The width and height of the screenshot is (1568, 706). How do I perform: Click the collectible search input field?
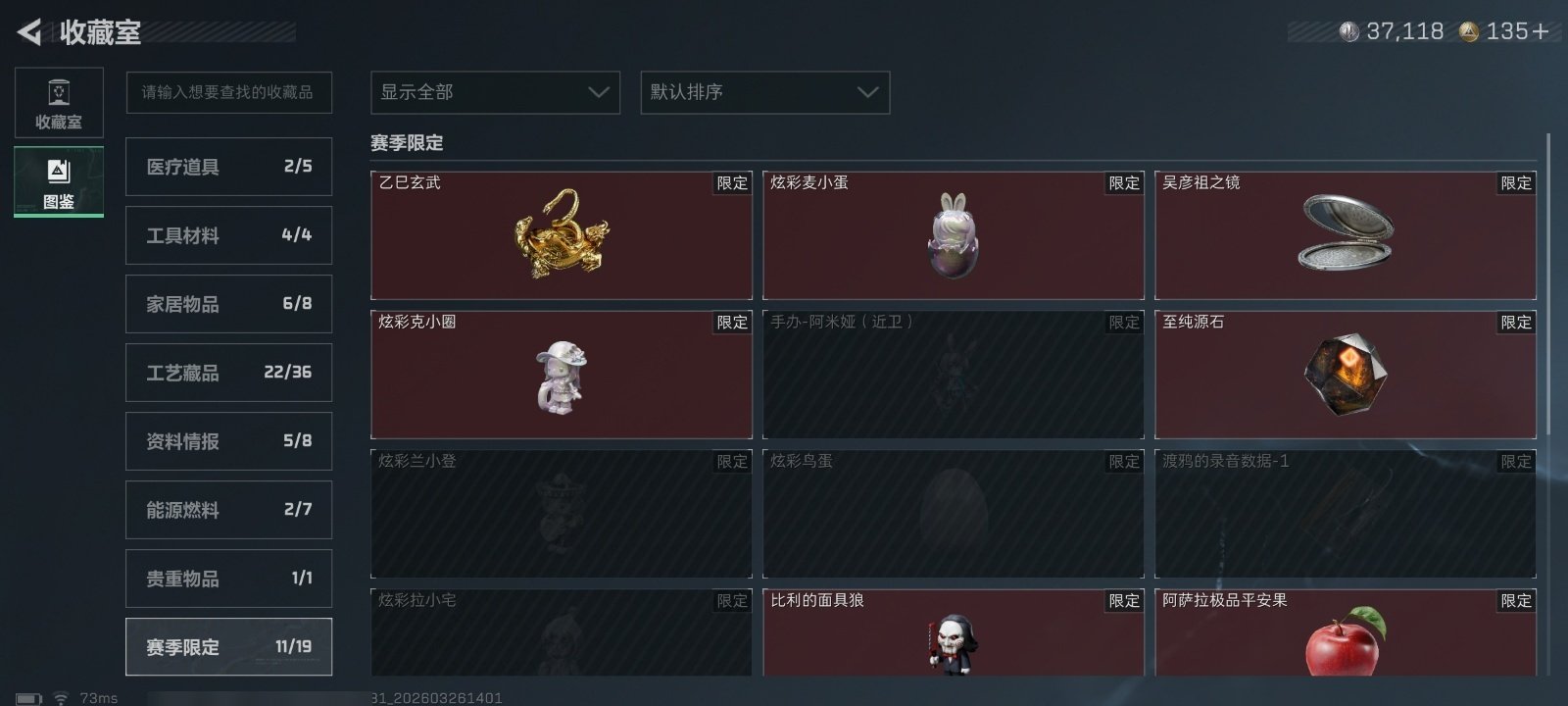[x=228, y=92]
